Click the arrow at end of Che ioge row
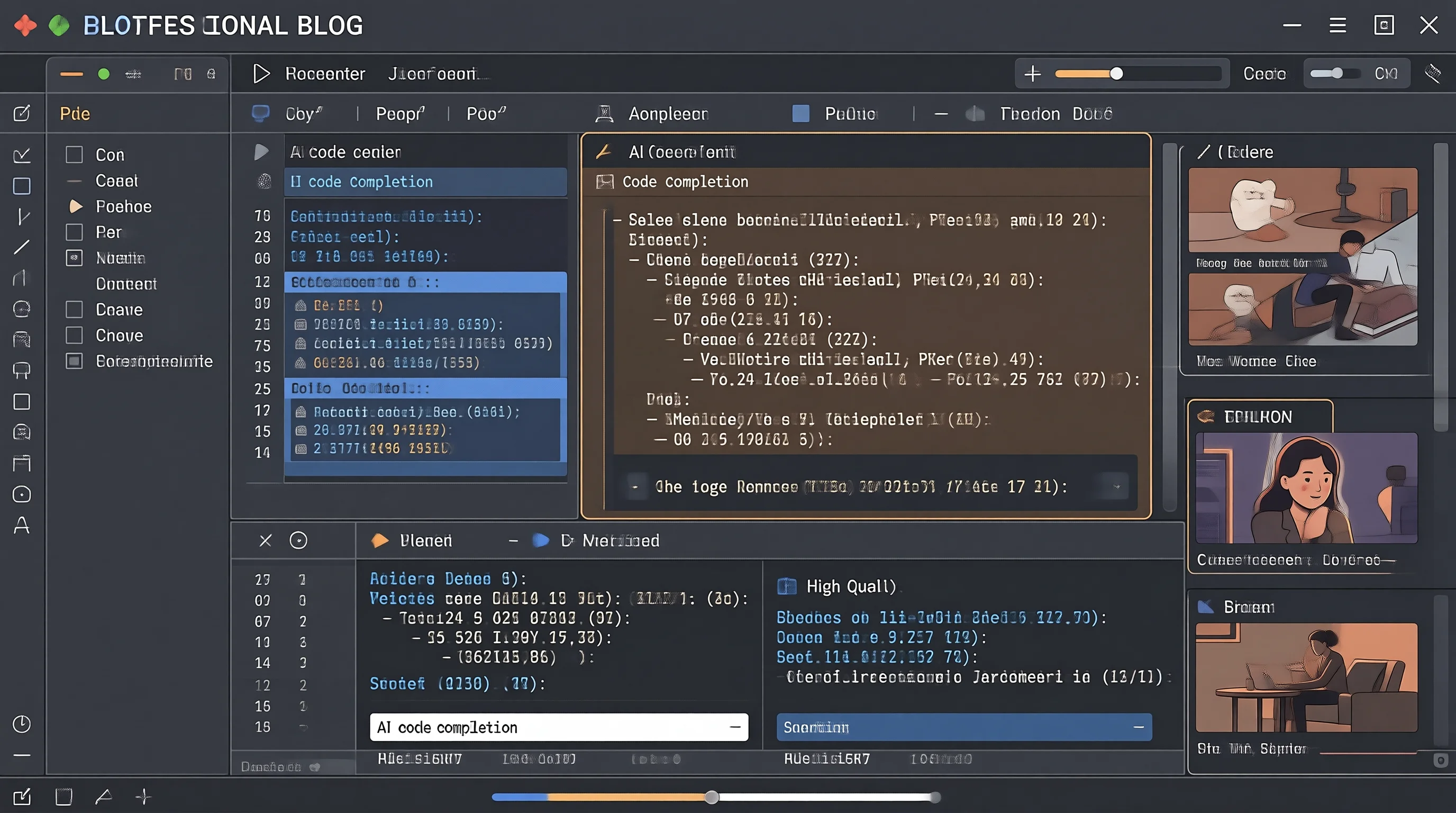Image resolution: width=1456 pixels, height=813 pixels. [x=1117, y=486]
